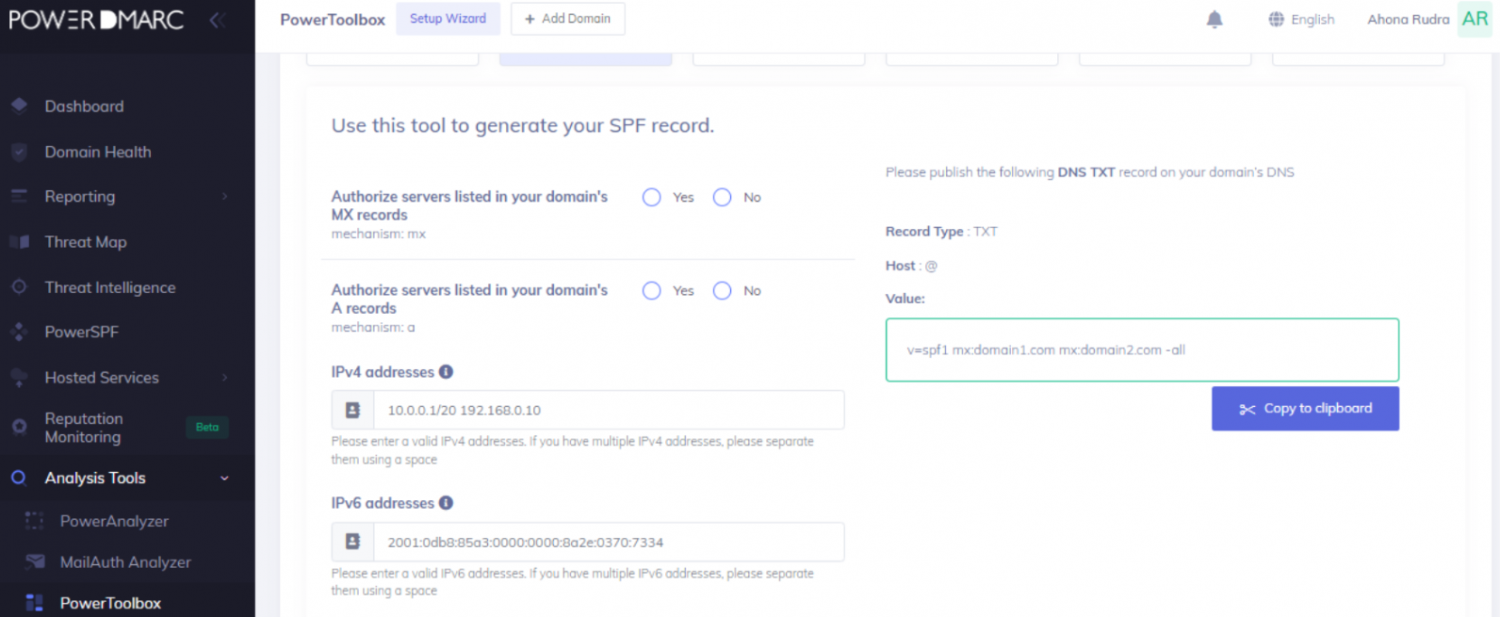Click the Copy to clipboard button
1500x617 pixels.
click(x=1305, y=408)
